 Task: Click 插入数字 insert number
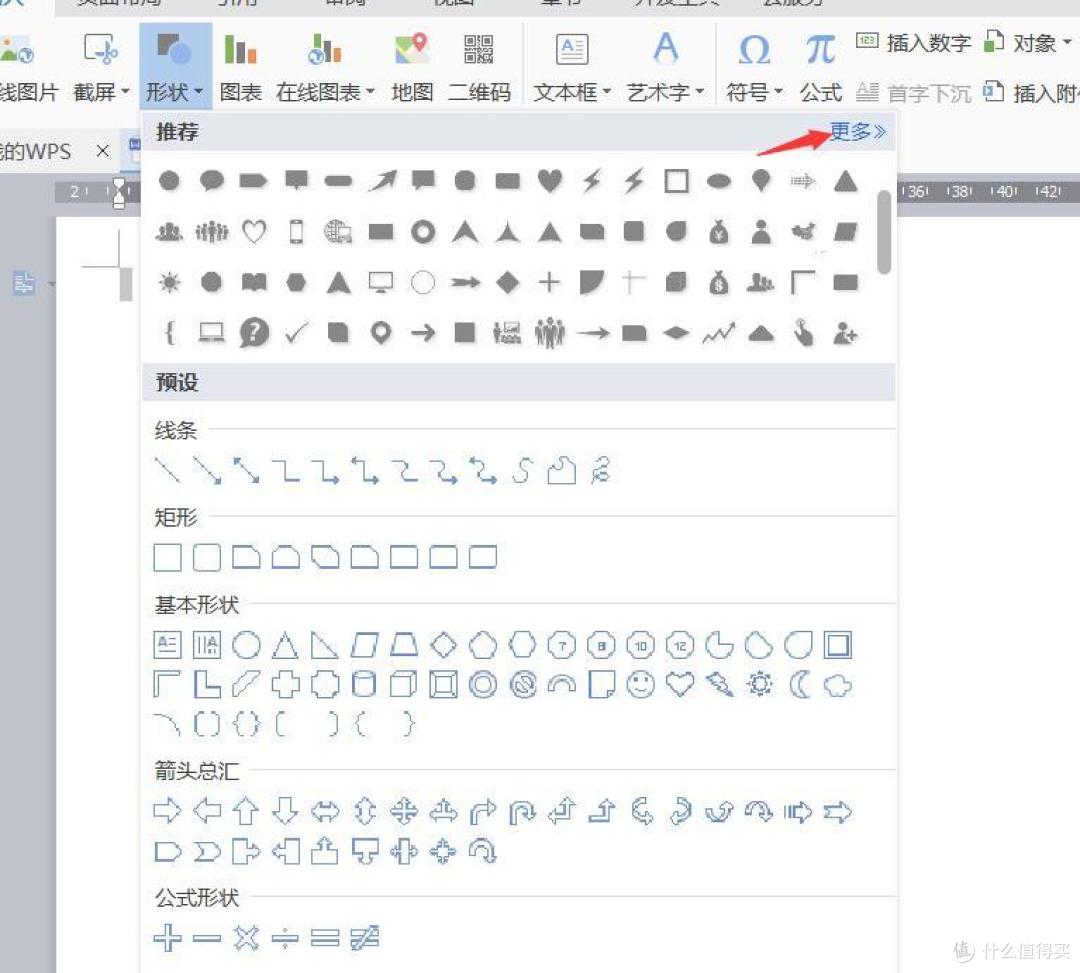tap(913, 43)
